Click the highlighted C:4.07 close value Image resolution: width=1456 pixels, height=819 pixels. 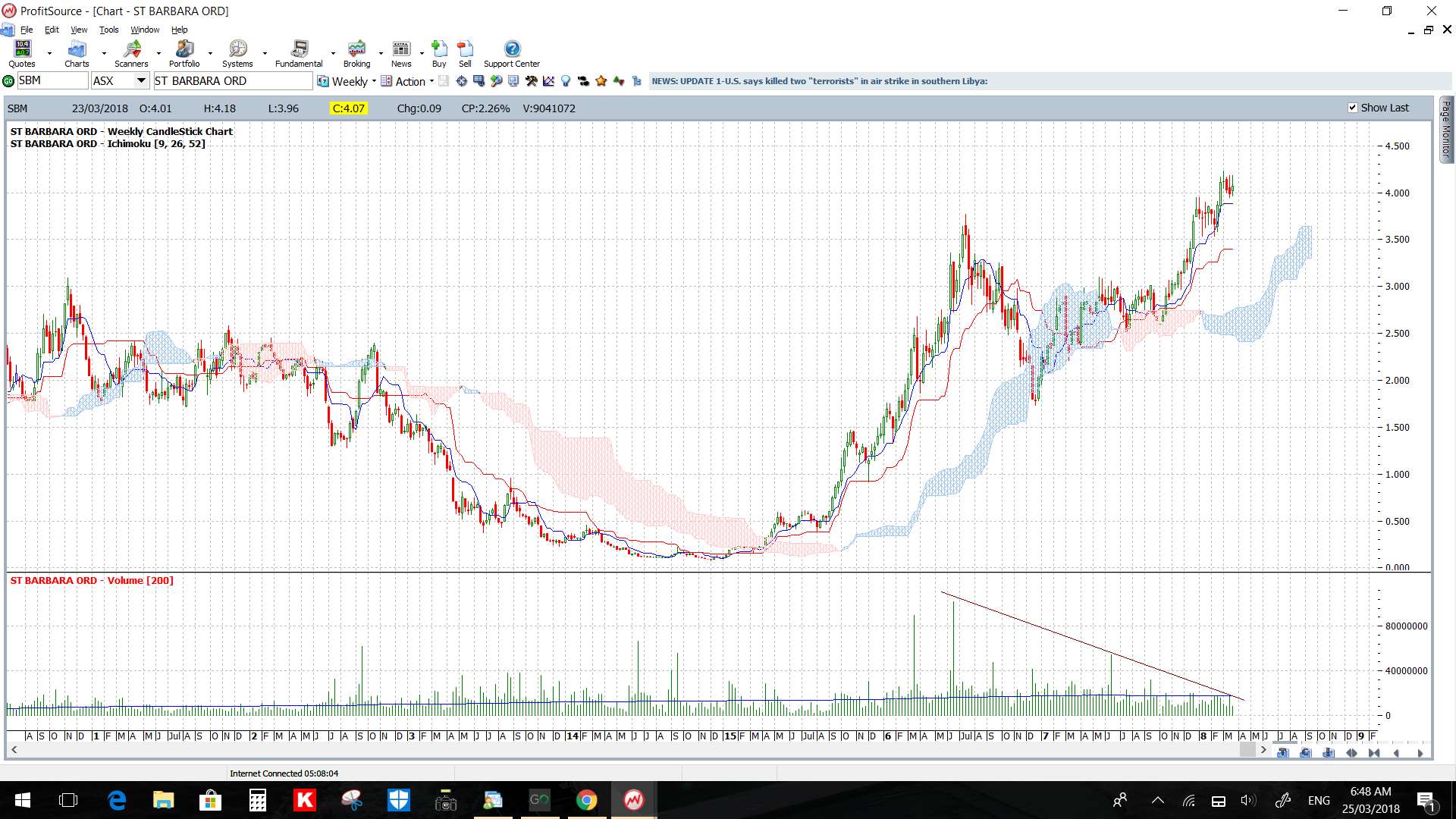point(349,108)
